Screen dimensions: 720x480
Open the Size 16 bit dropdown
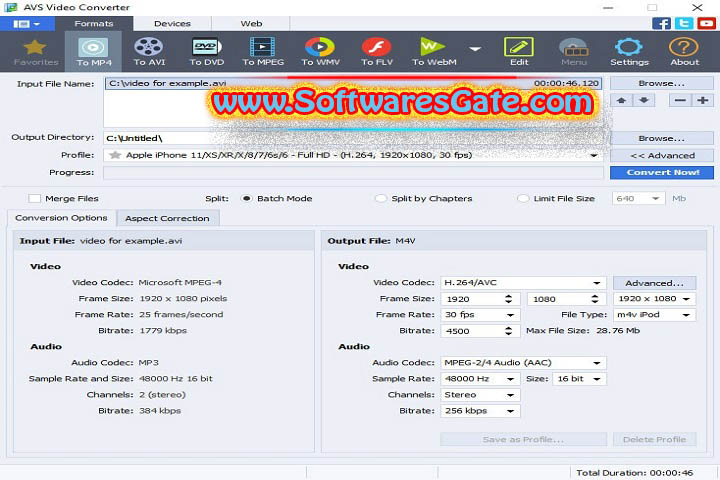click(x=579, y=379)
